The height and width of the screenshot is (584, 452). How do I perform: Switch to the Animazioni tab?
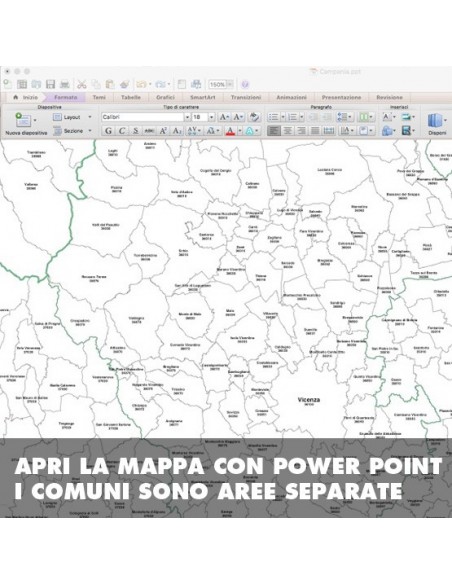[292, 97]
